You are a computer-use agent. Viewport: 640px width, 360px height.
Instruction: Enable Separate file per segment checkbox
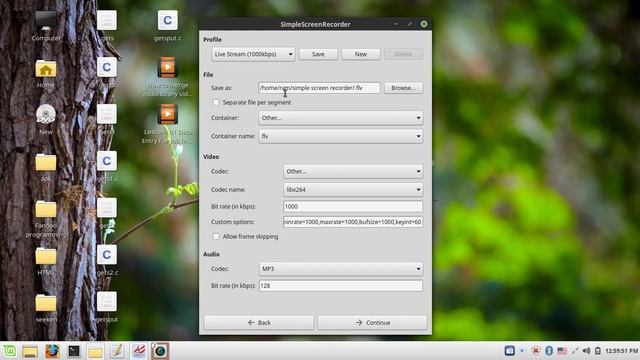point(216,102)
